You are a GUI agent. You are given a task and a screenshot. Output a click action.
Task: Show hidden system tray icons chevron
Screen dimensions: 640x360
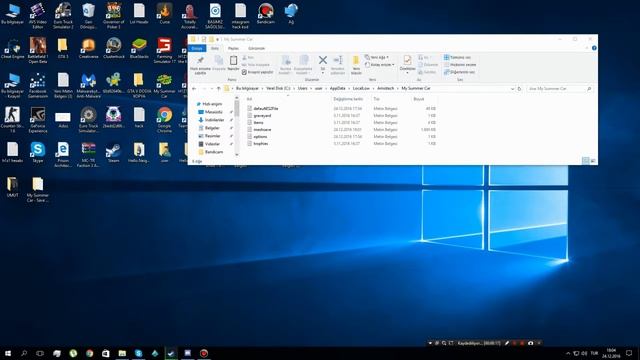[568, 353]
